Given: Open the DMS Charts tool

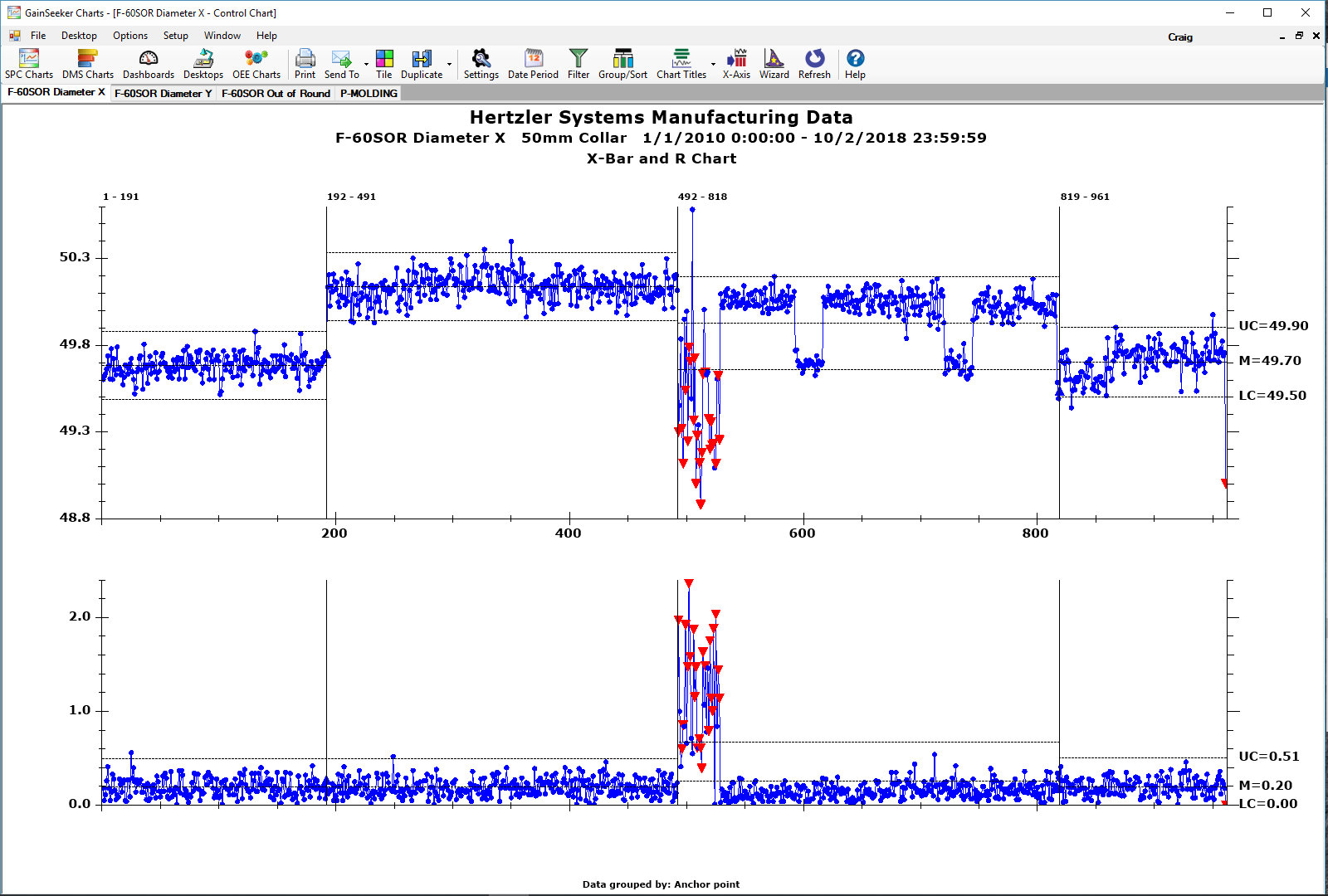Looking at the screenshot, I should coord(88,64).
